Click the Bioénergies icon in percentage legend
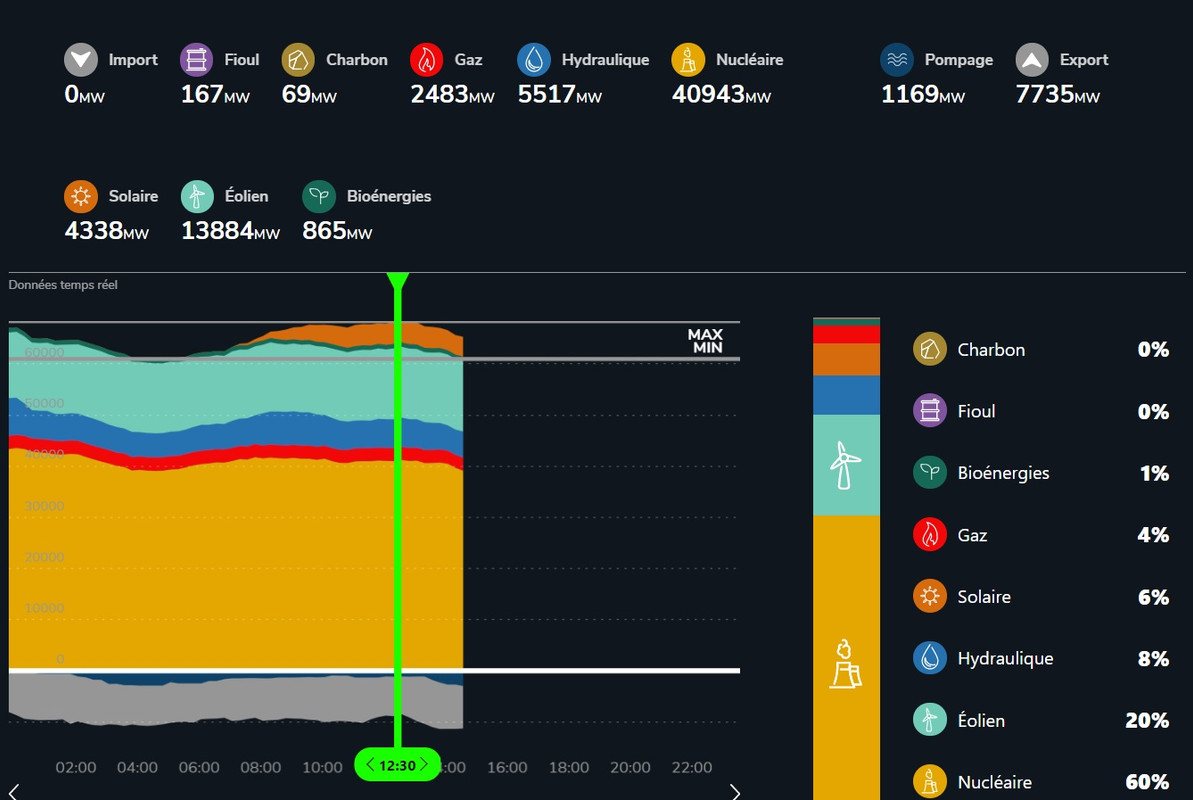Screen dimensions: 1193x800 (x=930, y=473)
